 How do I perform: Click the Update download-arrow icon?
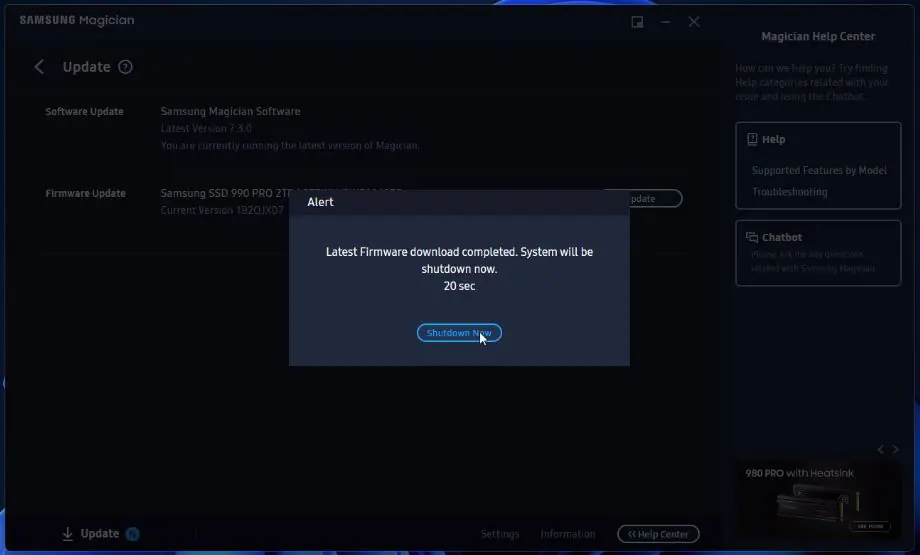[x=67, y=533]
